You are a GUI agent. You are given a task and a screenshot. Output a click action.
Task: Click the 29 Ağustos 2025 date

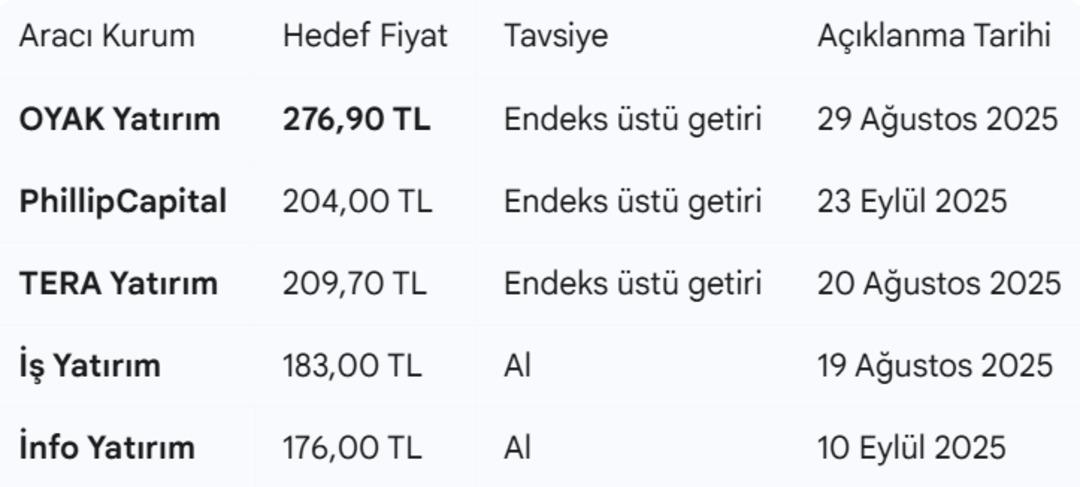pos(937,120)
